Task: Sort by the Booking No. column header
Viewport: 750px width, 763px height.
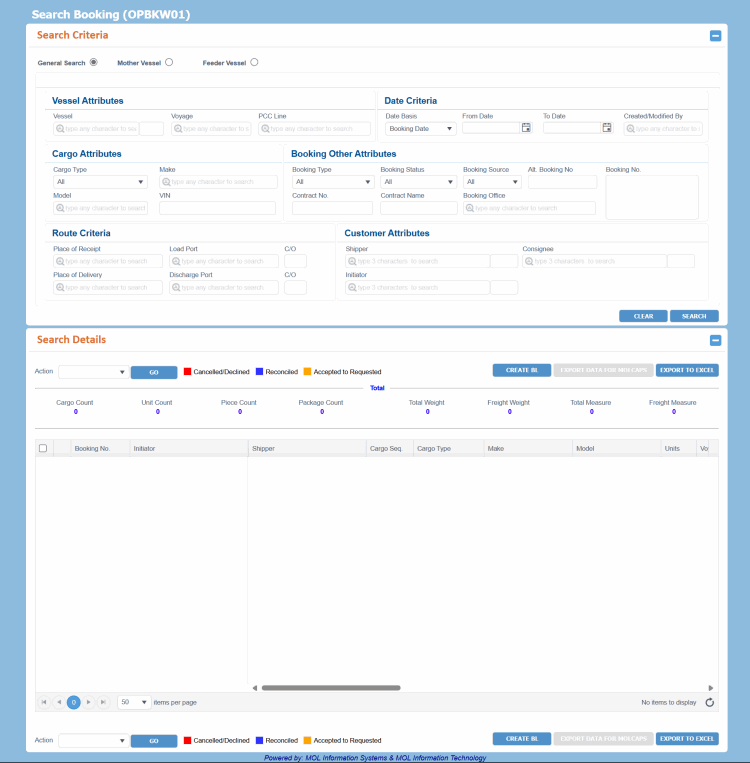Action: point(92,449)
